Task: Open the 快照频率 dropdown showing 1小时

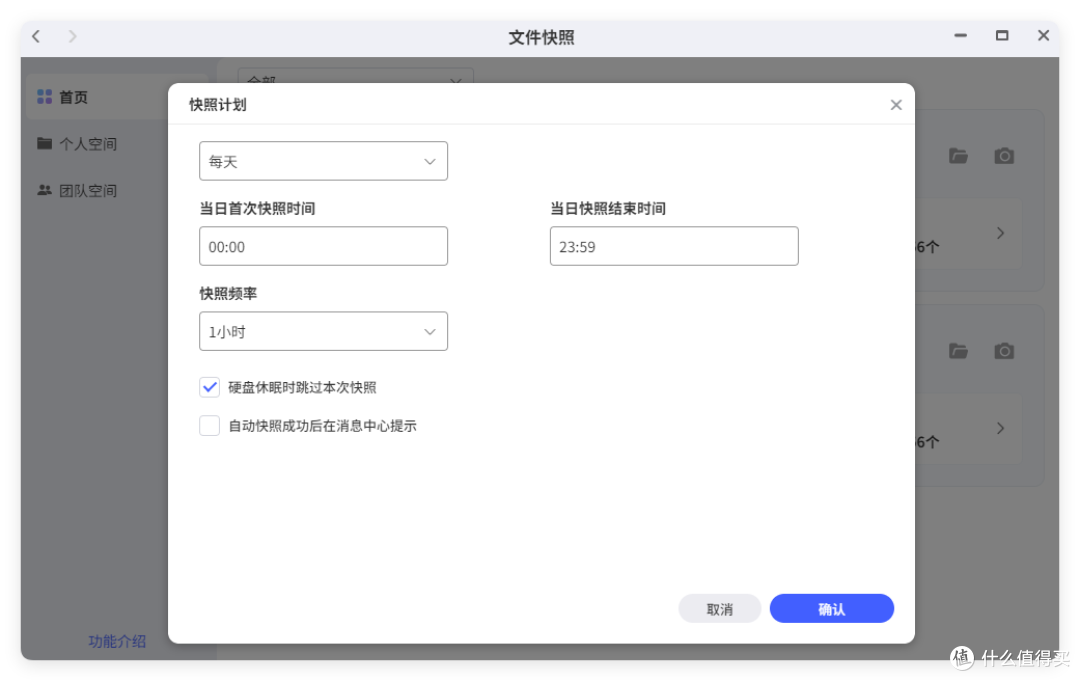Action: (323, 331)
